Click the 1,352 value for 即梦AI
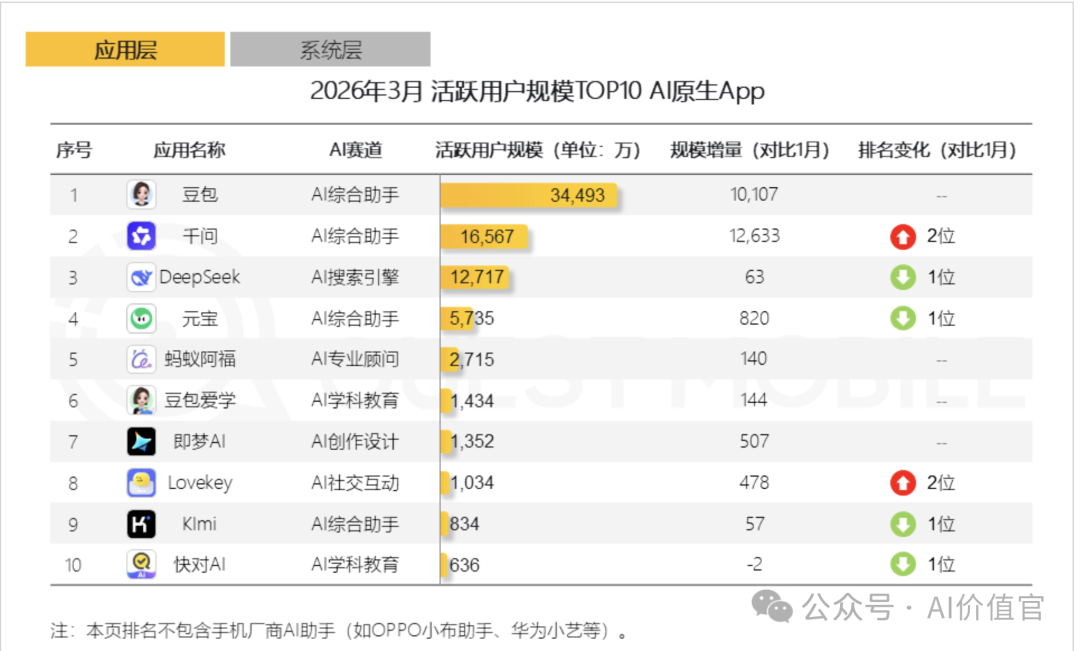Screen dimensions: 1080x651 click(472, 442)
